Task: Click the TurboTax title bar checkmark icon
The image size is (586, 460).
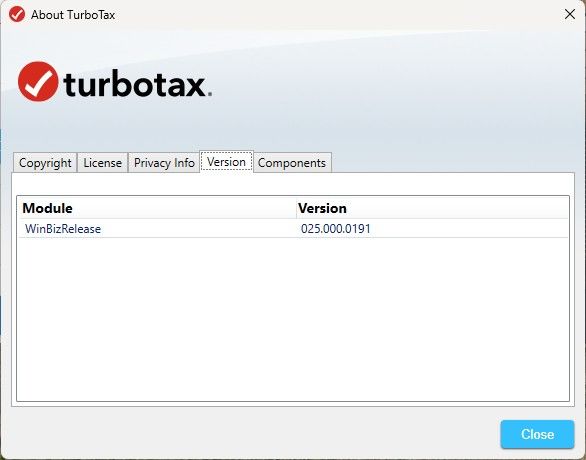Action: tap(17, 15)
